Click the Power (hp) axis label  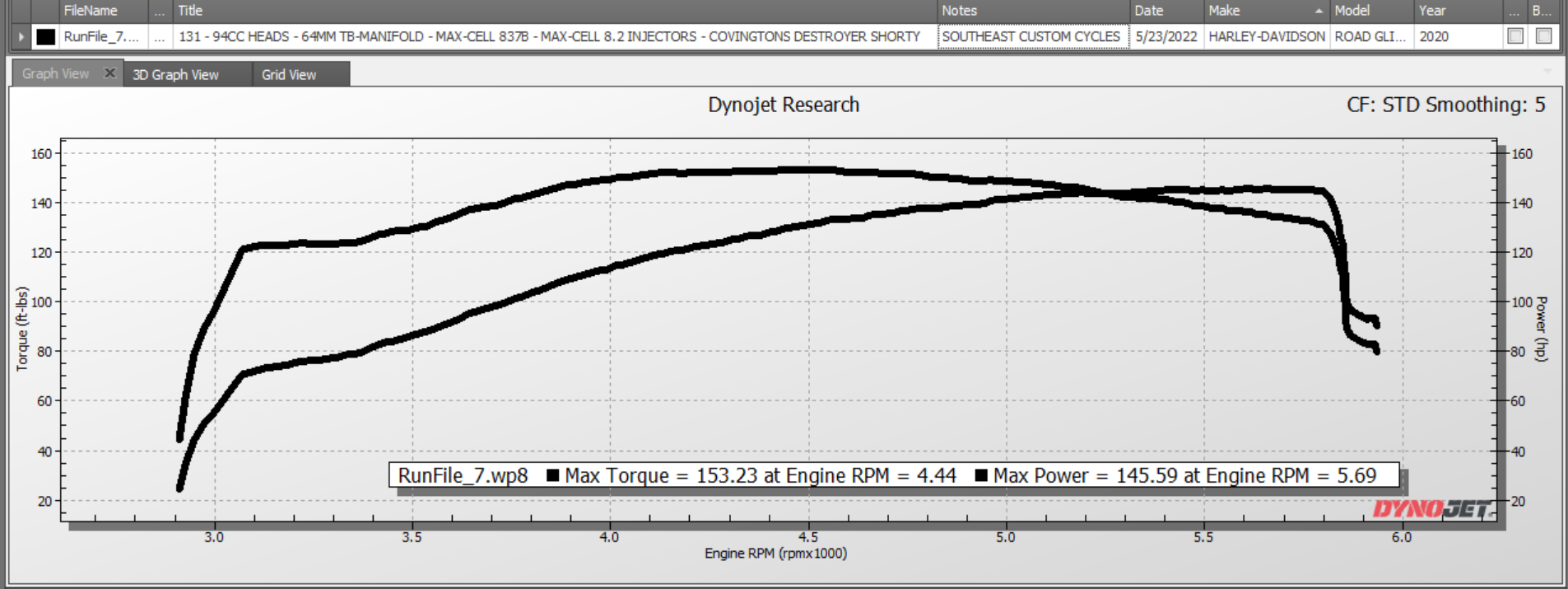point(1542,329)
